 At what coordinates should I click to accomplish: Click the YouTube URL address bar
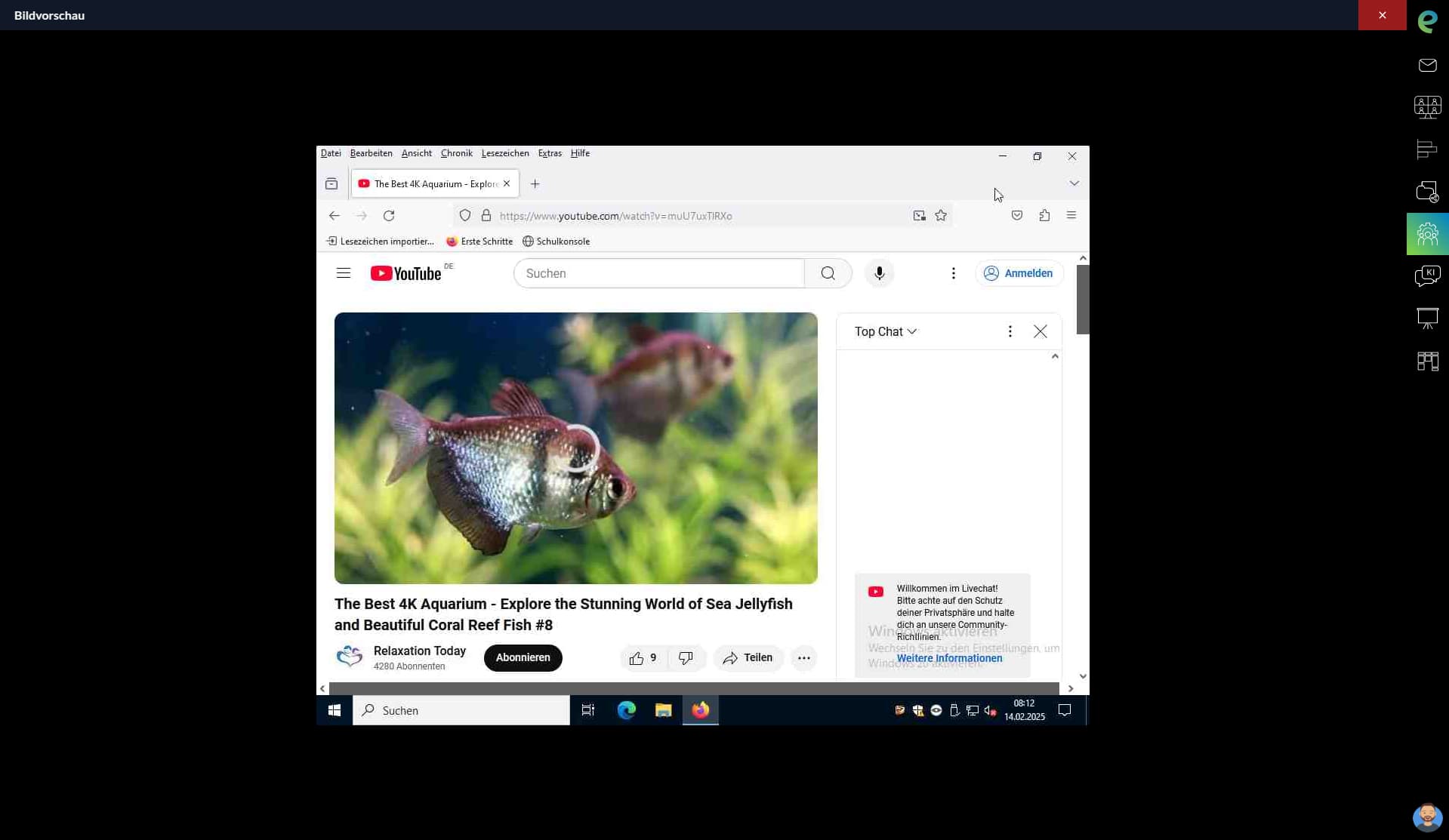(x=702, y=216)
